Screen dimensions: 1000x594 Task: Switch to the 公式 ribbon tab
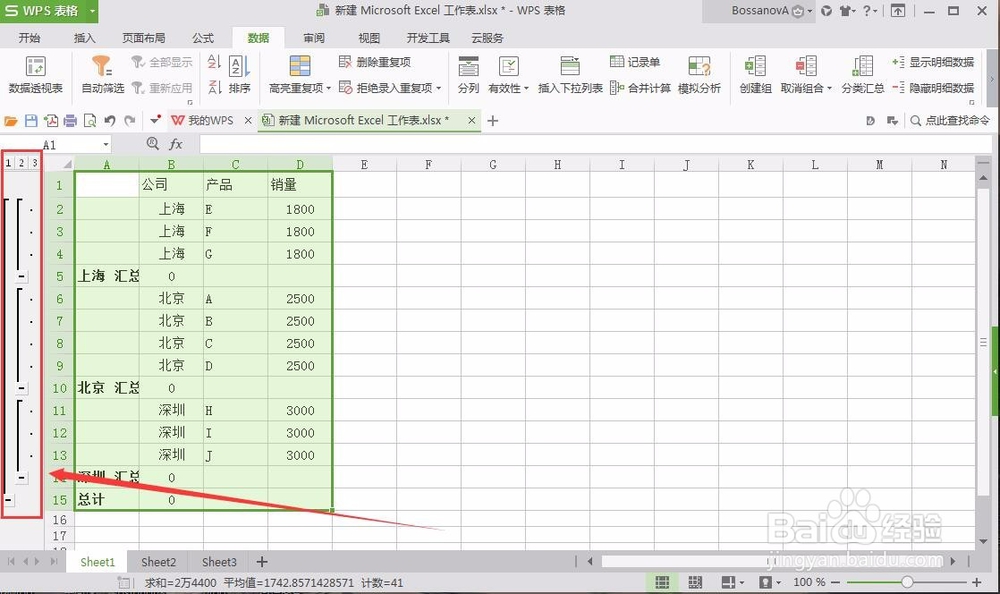(x=201, y=37)
